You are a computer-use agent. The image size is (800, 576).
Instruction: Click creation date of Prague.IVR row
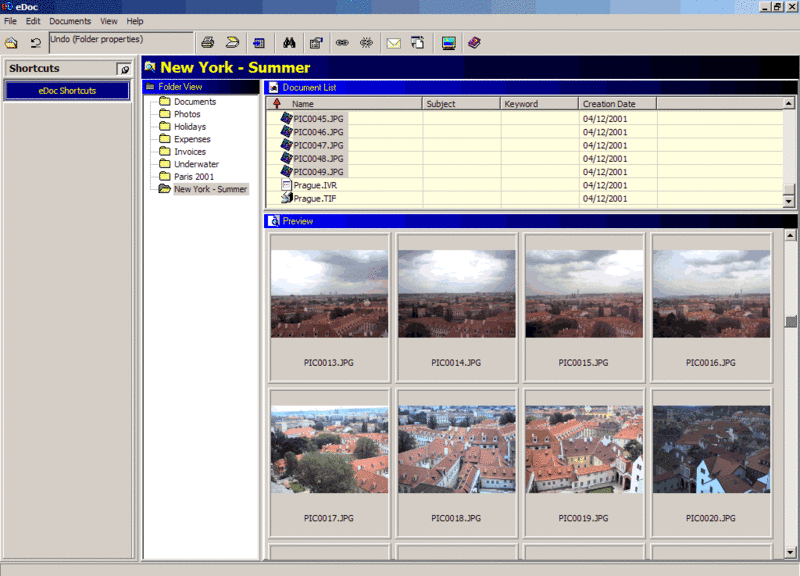click(605, 185)
